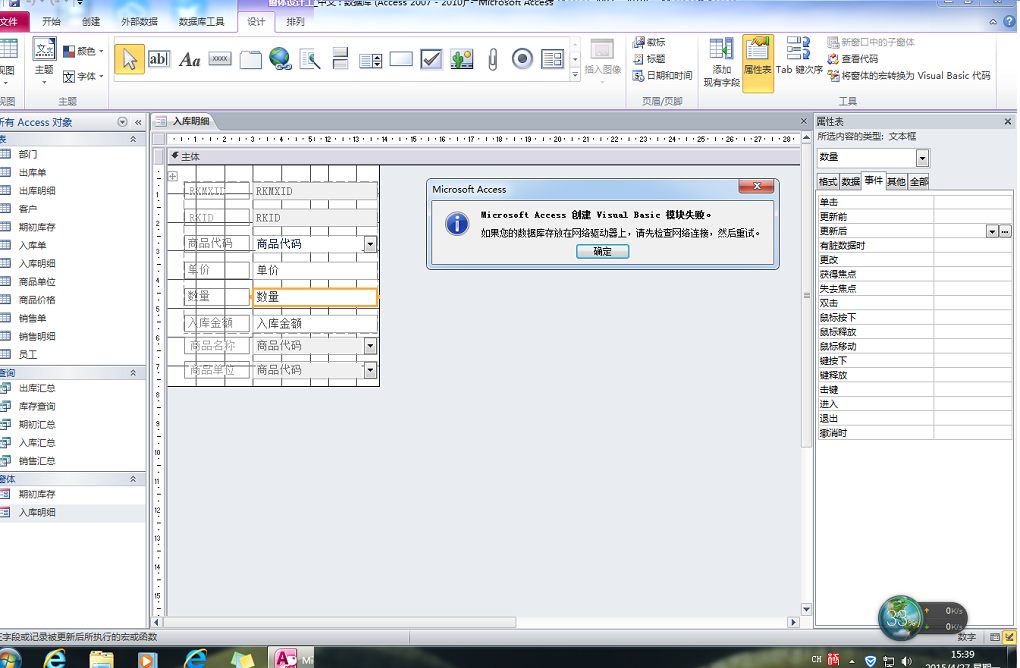1020x668 pixels.
Task: Switch to Form View from status bar icon
Action: pos(995,637)
